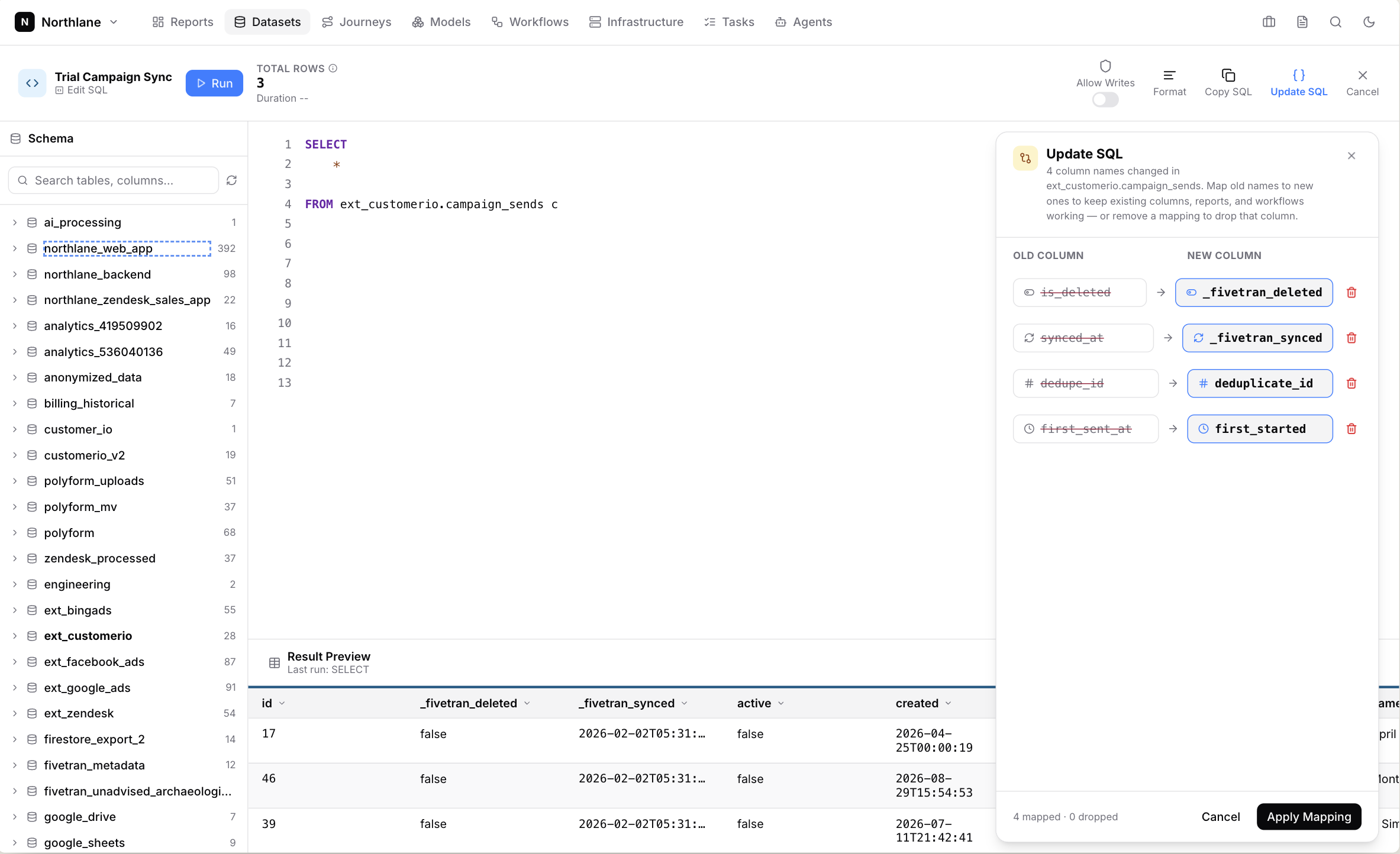The width and height of the screenshot is (1400, 854).
Task: Click the code brackets dataset icon
Action: 33,83
